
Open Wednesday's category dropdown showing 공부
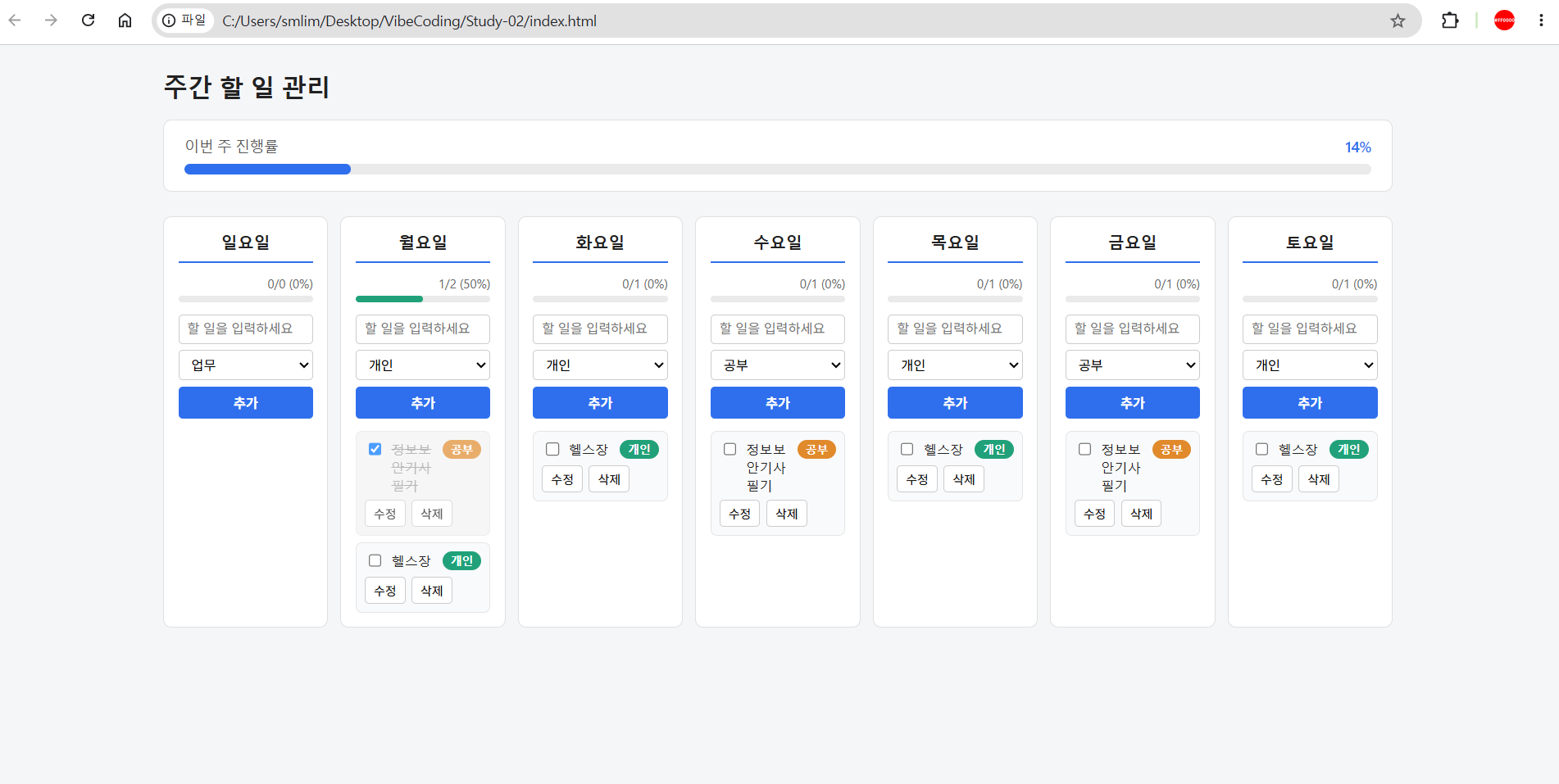(x=778, y=365)
